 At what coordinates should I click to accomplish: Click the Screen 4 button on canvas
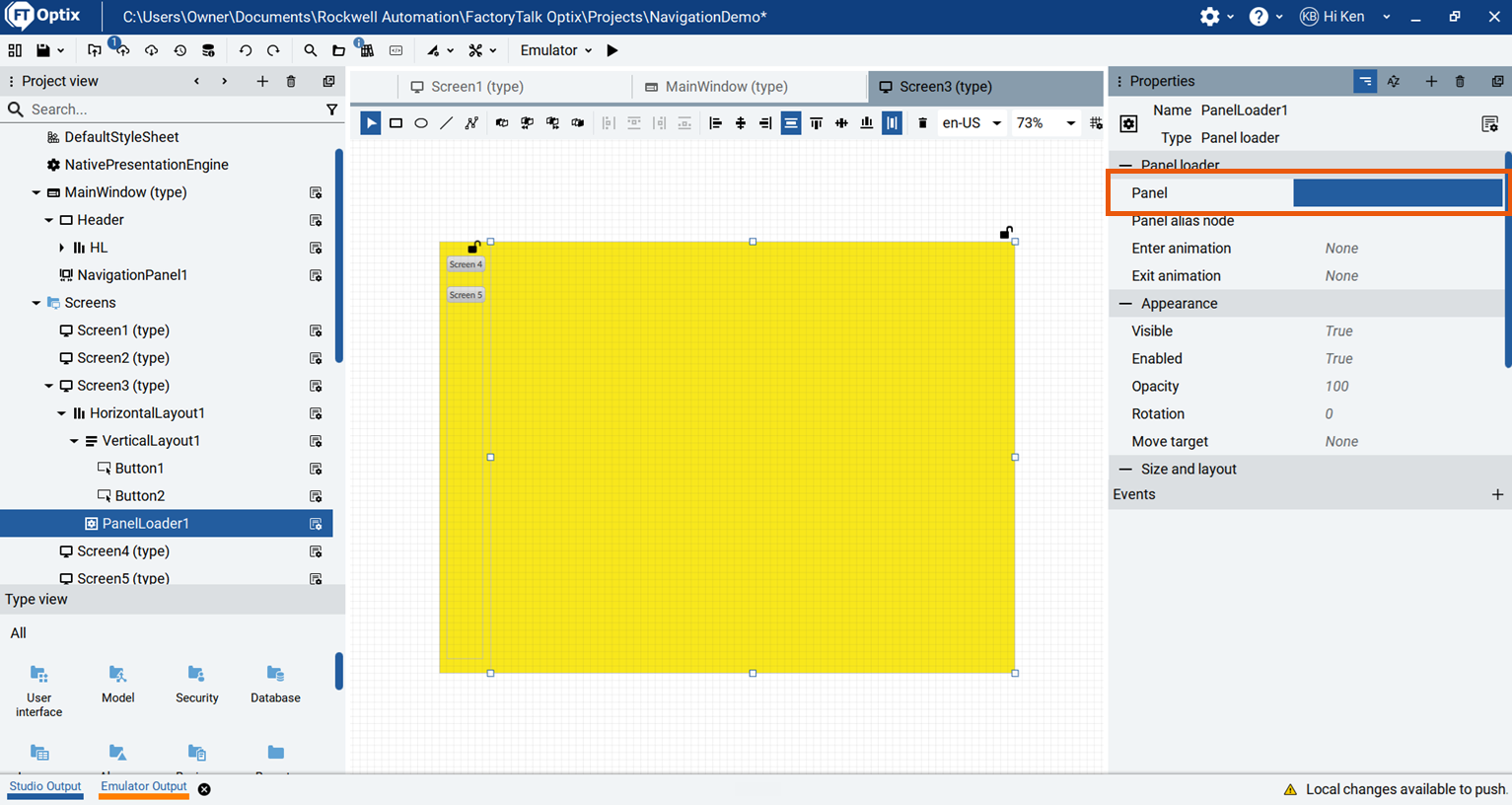(466, 264)
